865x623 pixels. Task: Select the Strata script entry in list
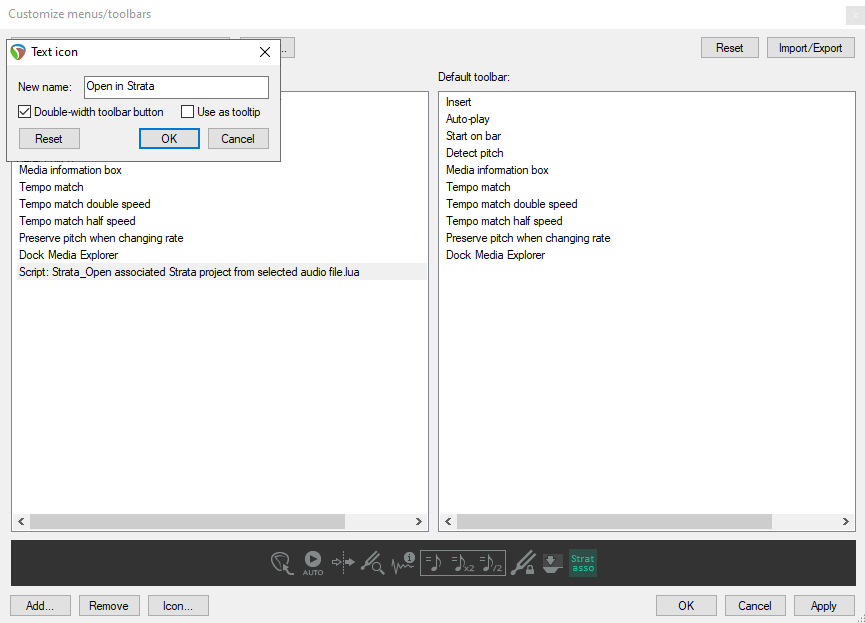coord(189,272)
